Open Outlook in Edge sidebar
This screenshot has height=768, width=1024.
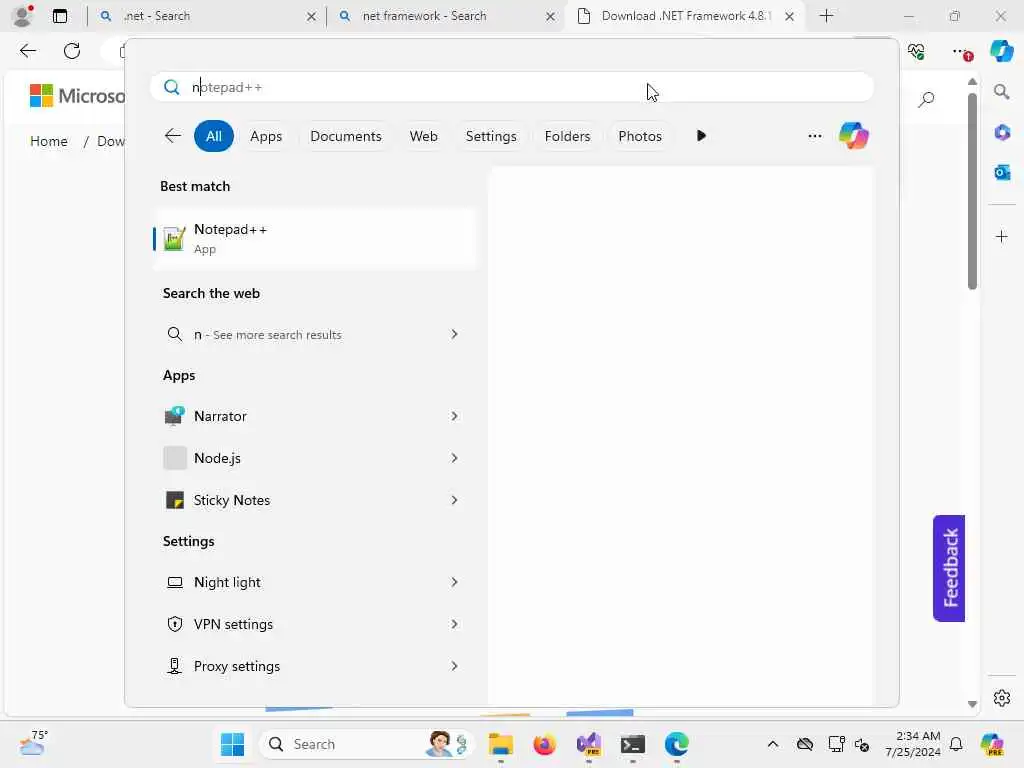[1002, 172]
